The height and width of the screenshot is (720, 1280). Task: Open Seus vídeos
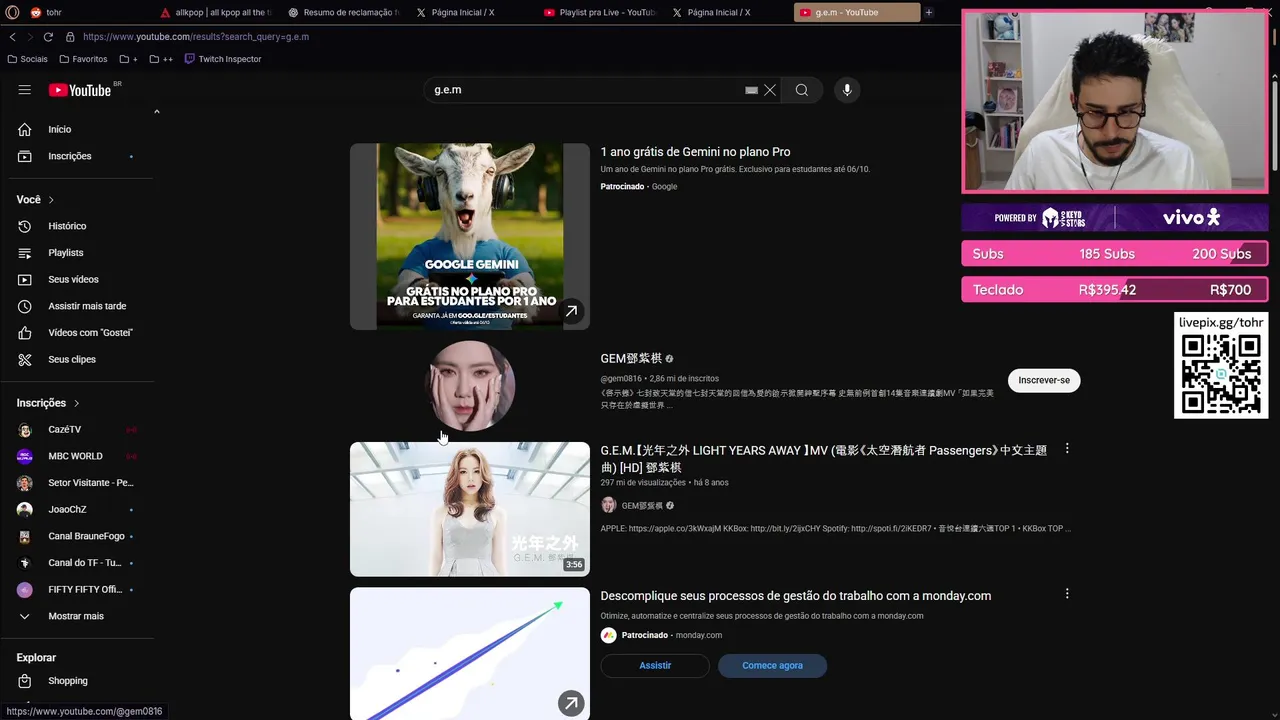click(78, 279)
